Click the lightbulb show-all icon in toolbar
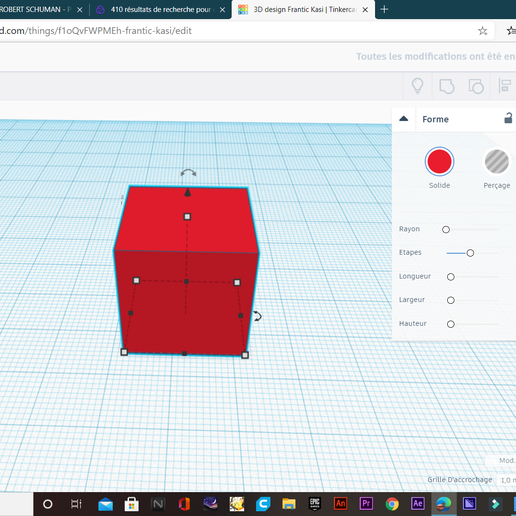 click(x=417, y=86)
